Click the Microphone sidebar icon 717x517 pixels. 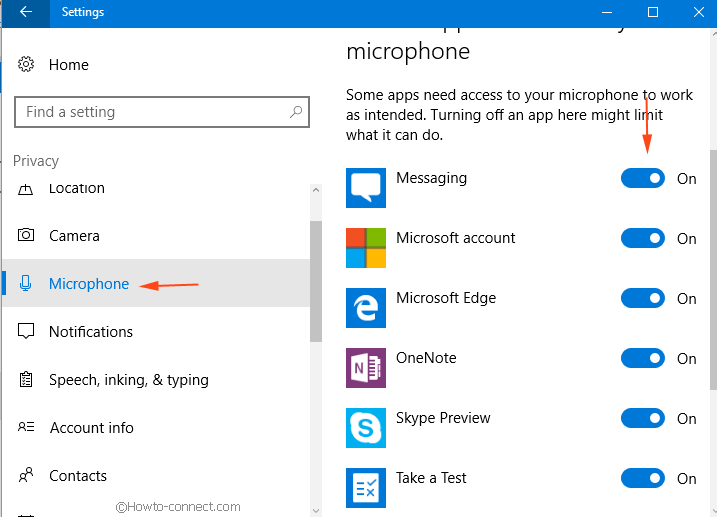tap(26, 283)
